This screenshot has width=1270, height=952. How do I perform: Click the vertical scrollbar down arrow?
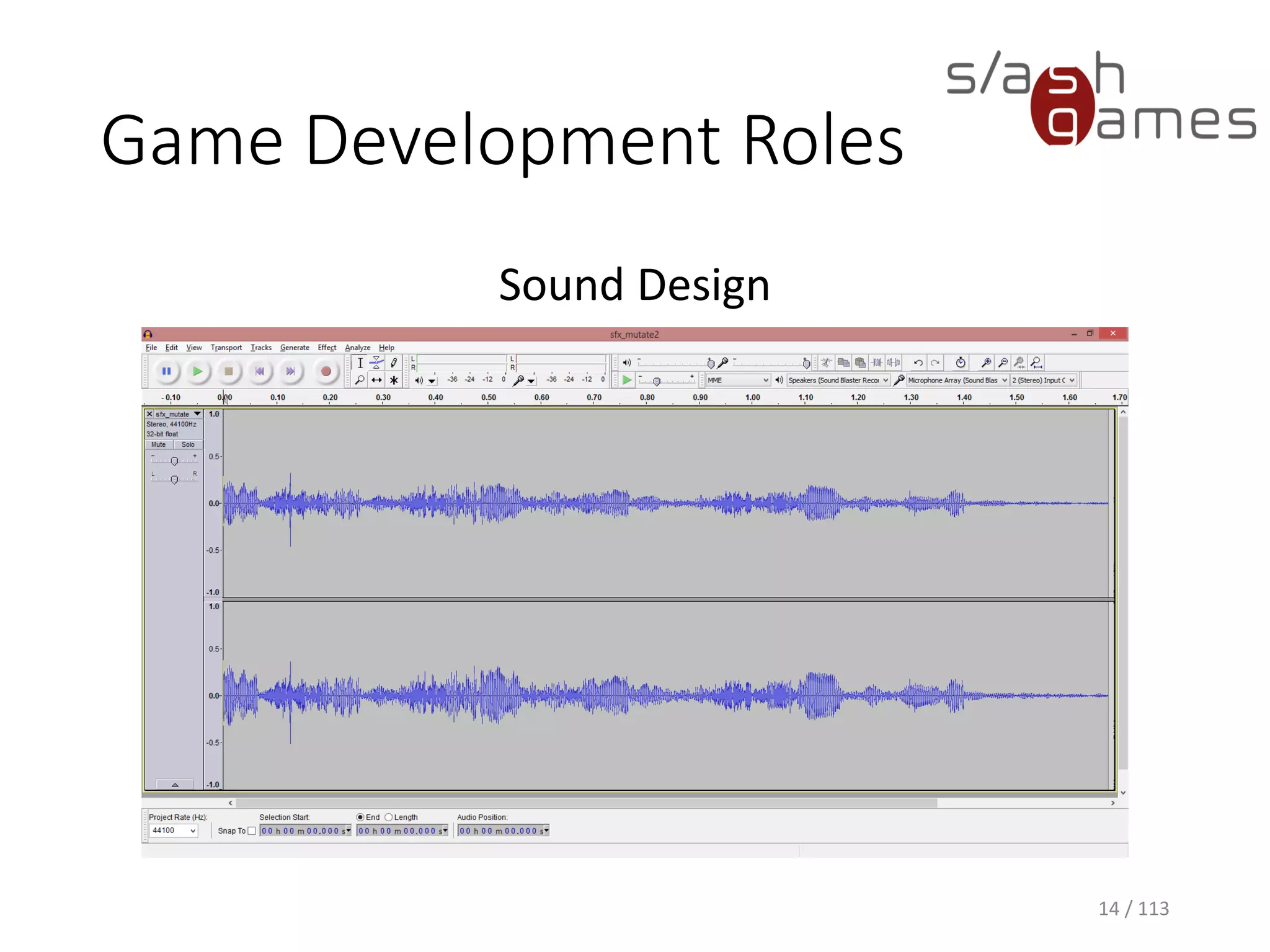[1123, 793]
